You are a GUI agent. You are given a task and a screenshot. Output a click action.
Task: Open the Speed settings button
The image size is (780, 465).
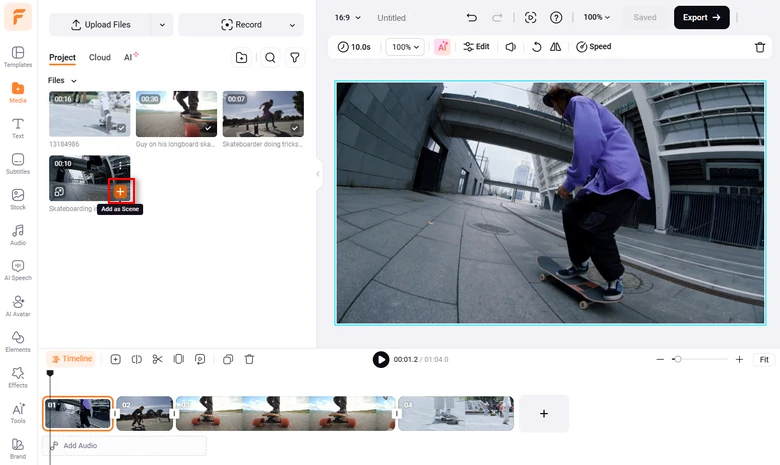pyautogui.click(x=593, y=47)
